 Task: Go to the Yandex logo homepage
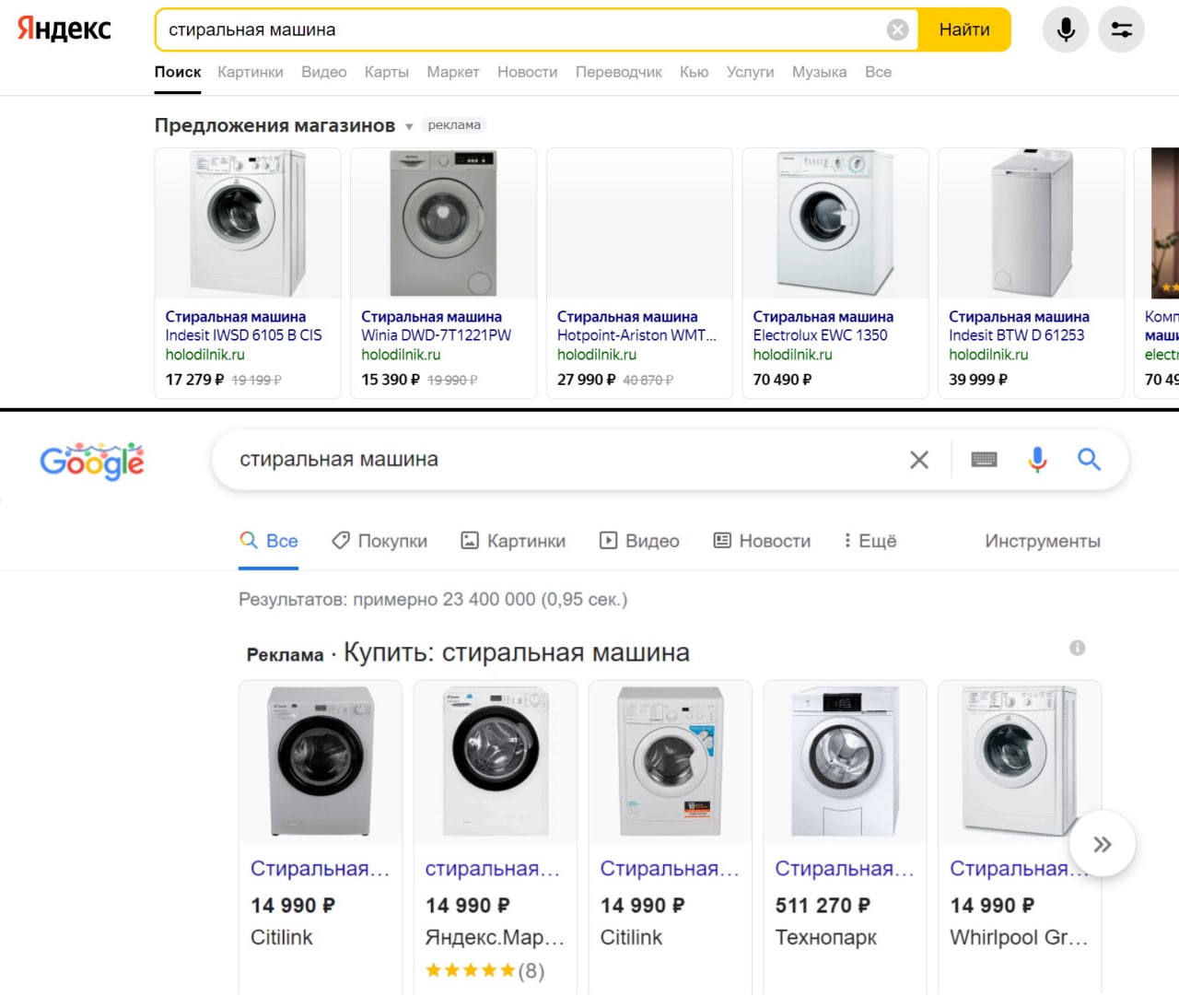(64, 29)
